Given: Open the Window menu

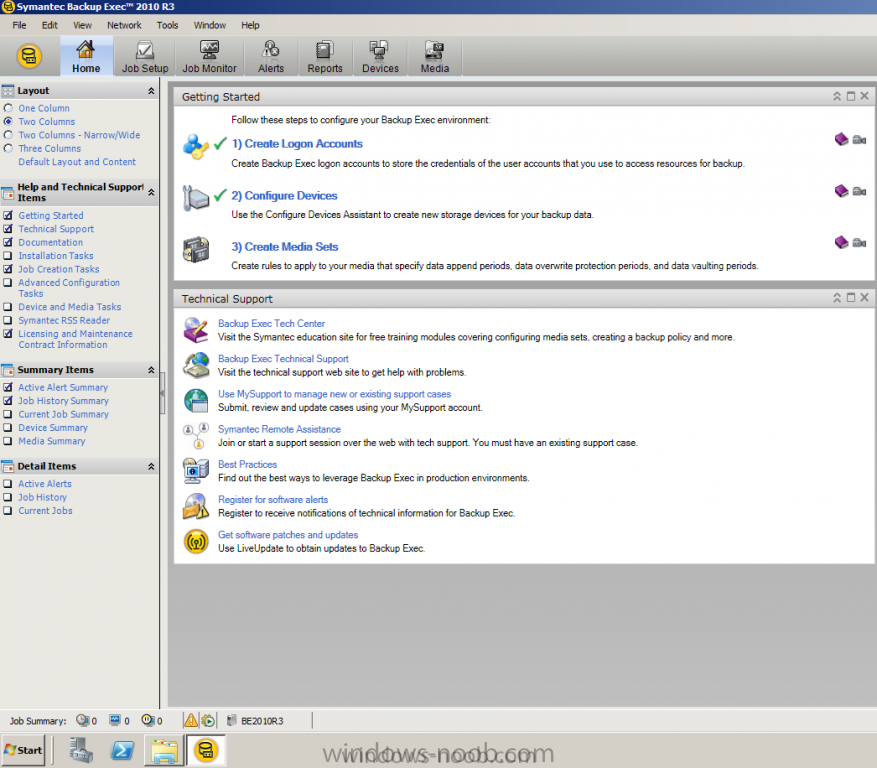Looking at the screenshot, I should point(210,25).
